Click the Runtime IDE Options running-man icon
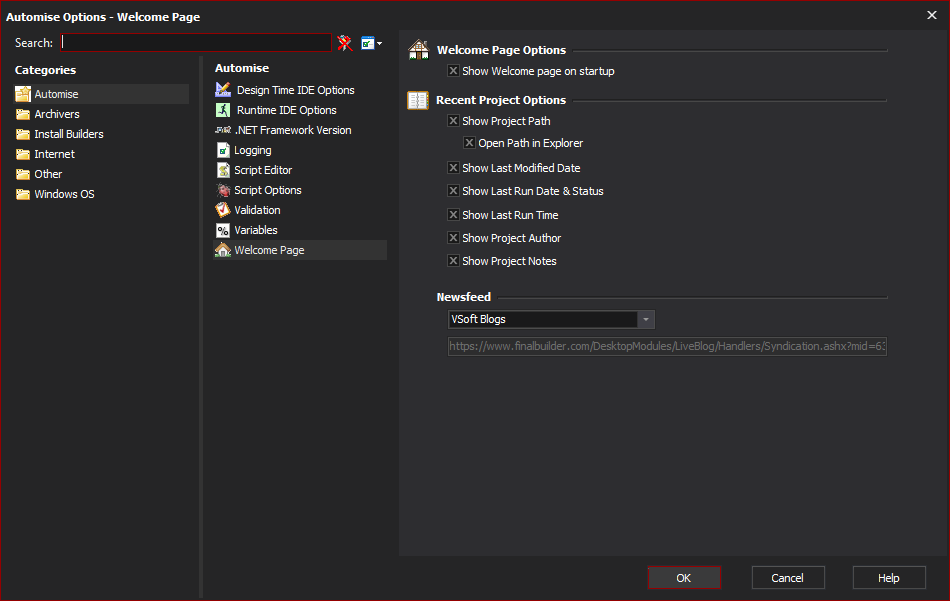The height and width of the screenshot is (601, 950). point(223,110)
